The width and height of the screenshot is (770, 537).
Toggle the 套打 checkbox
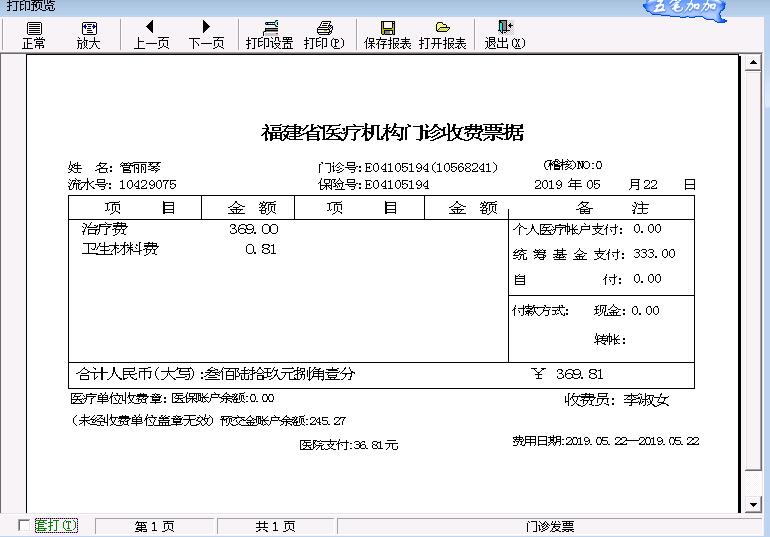24,525
